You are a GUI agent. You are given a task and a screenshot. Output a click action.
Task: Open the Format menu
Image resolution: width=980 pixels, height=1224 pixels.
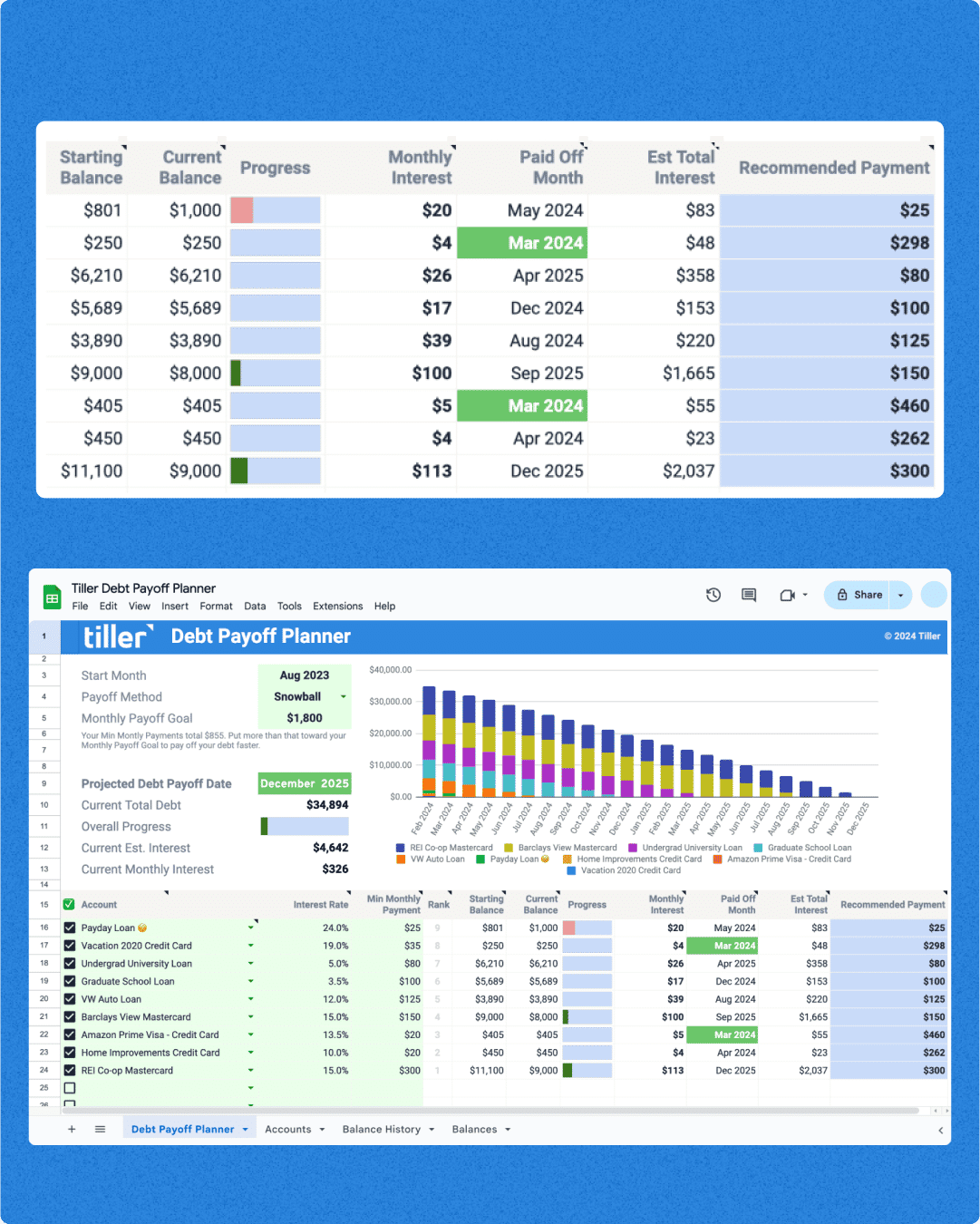coord(217,606)
